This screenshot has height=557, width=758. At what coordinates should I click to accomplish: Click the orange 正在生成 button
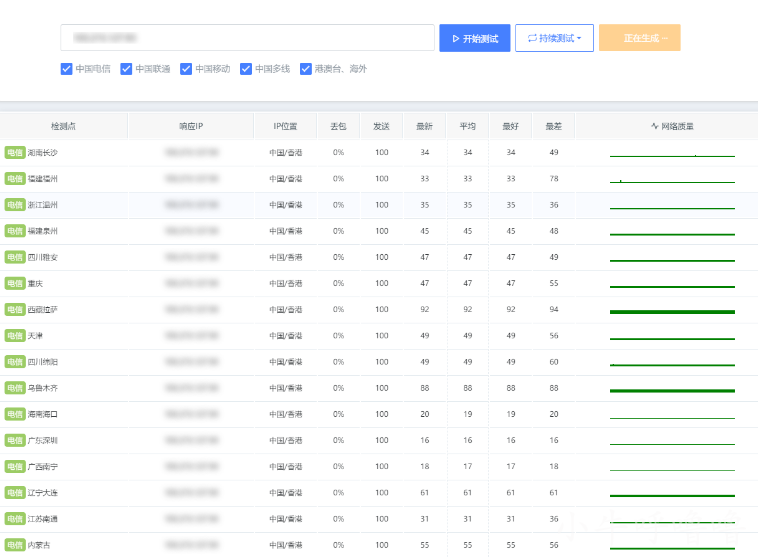coord(640,38)
